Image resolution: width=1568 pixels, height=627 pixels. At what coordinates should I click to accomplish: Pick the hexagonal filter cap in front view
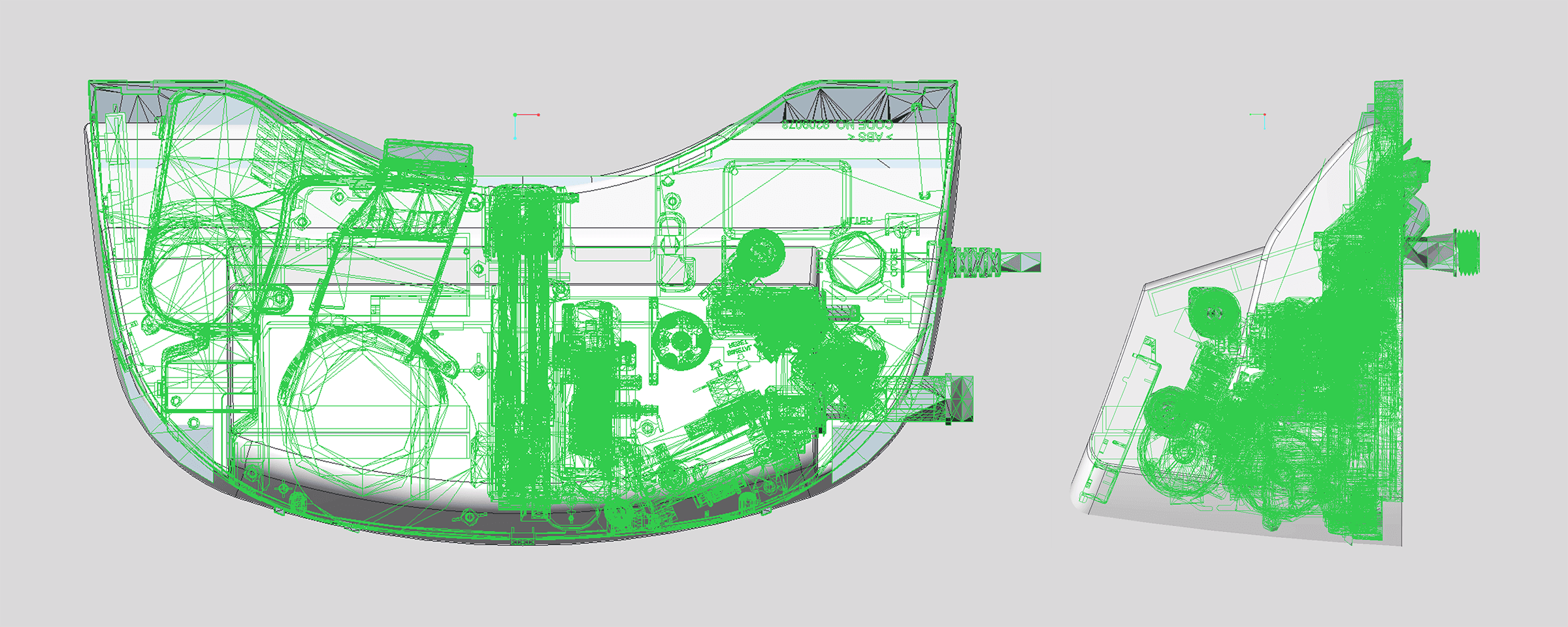pyautogui.click(x=857, y=263)
